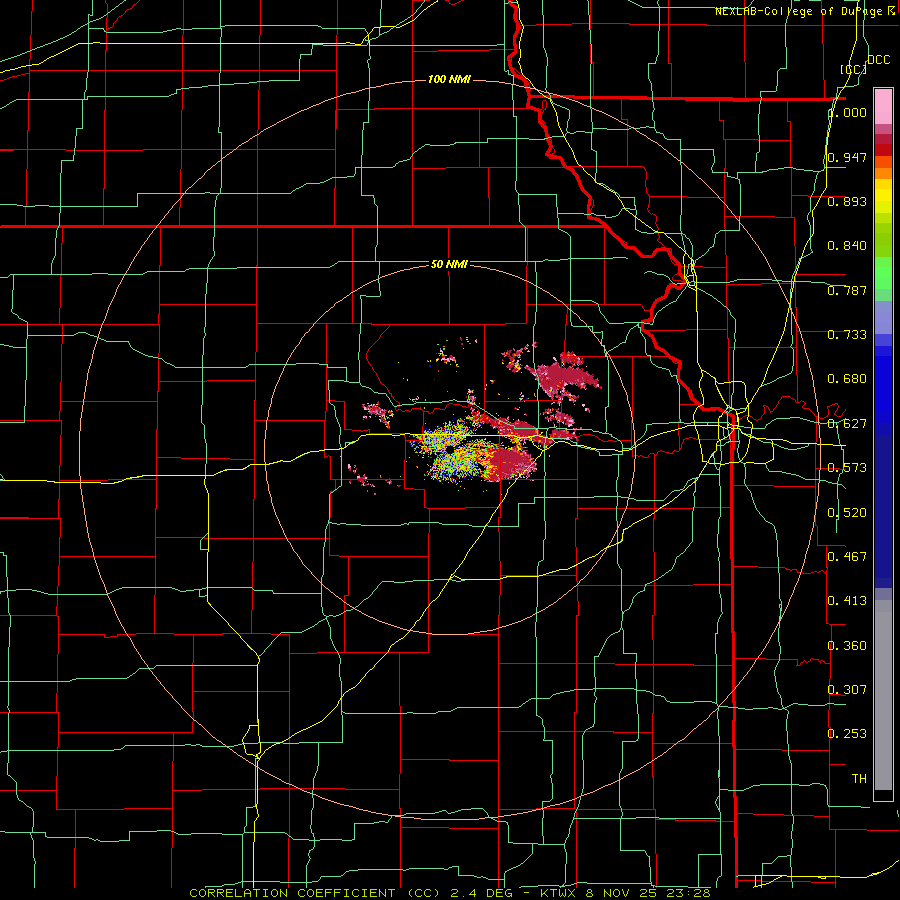Pick the light pink top color bar segment
The width and height of the screenshot is (900, 900).
pyautogui.click(x=883, y=107)
